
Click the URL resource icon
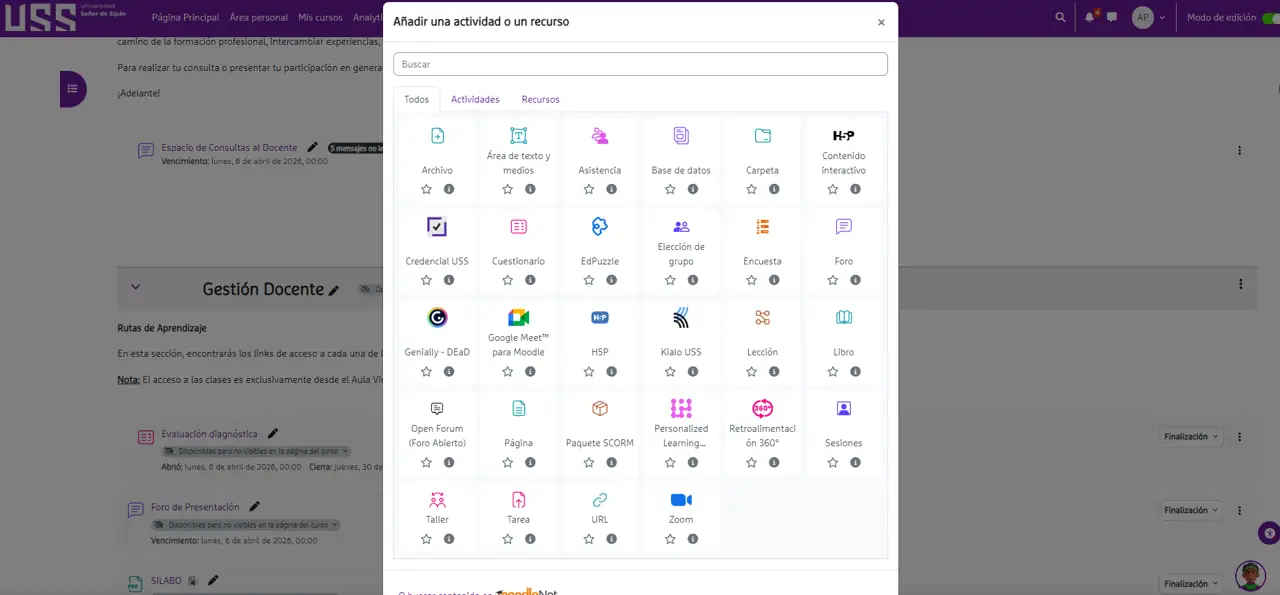coord(600,500)
